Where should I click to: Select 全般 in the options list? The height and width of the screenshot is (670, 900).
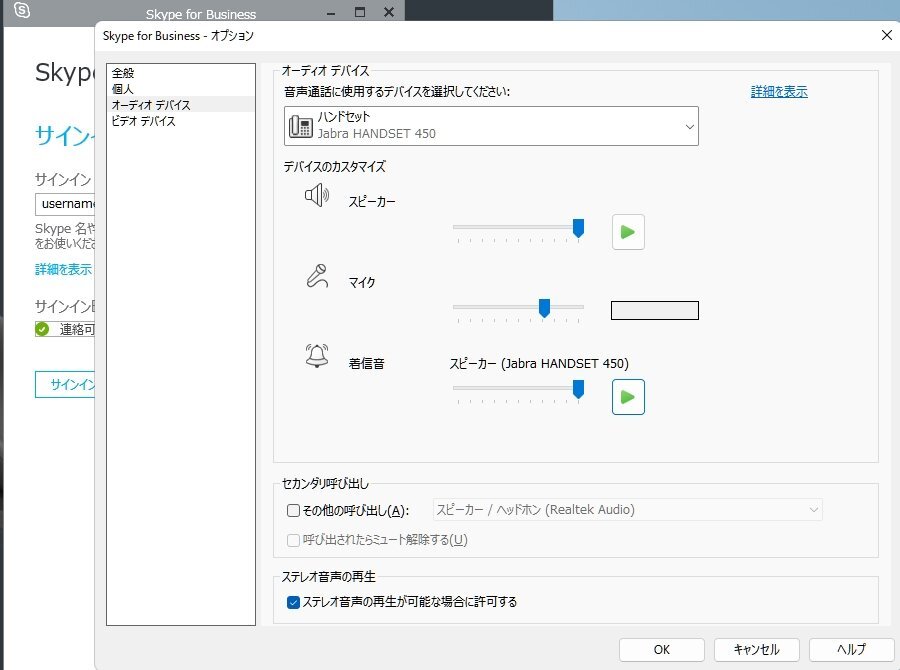[x=181, y=73]
